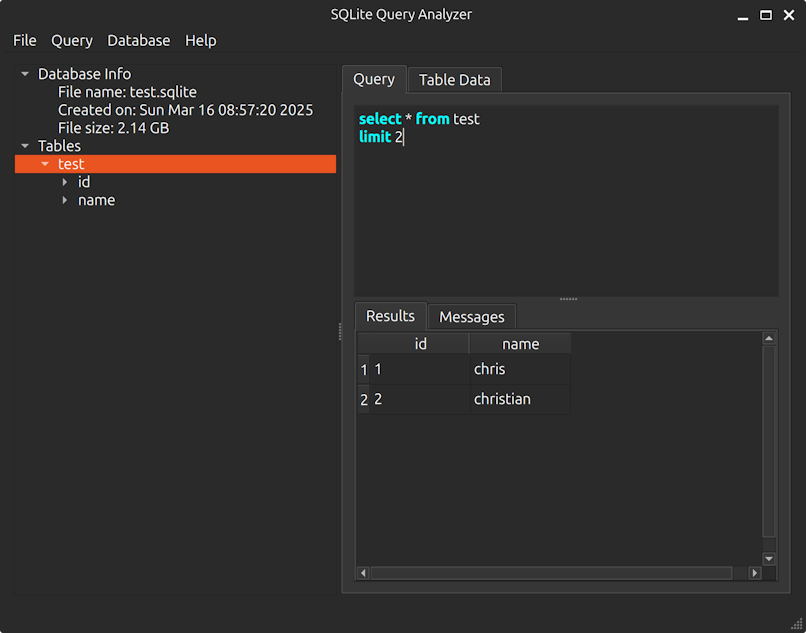Click the window resize grip corner
806x633 pixels.
point(797,624)
